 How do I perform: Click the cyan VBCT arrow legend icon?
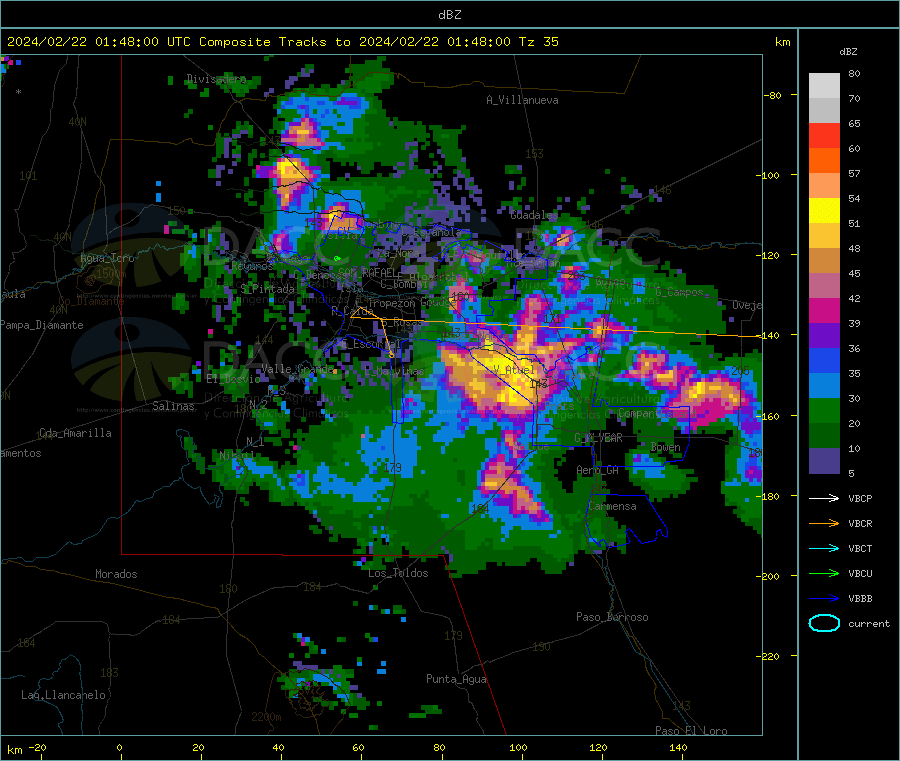point(824,548)
